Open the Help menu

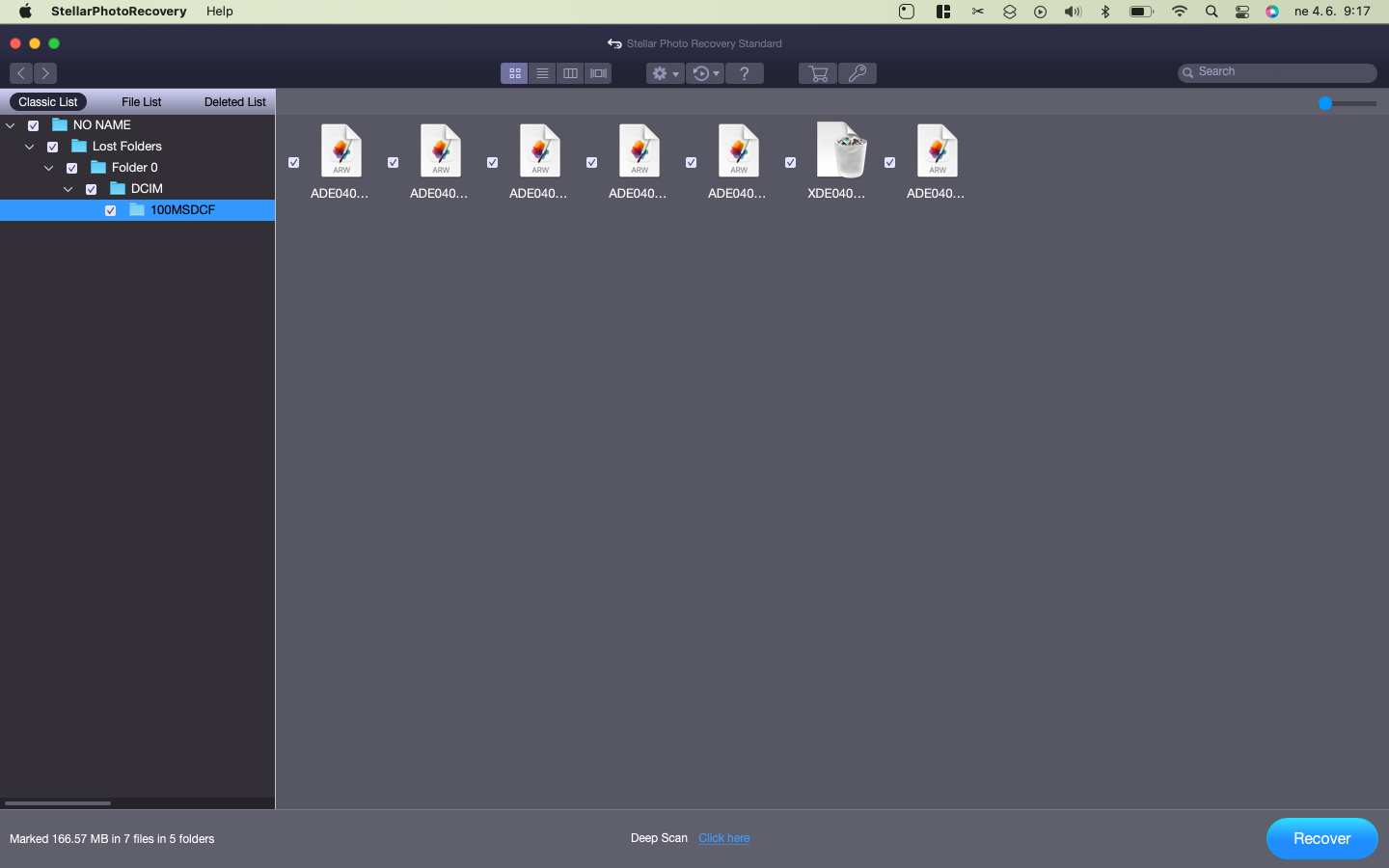tap(220, 12)
